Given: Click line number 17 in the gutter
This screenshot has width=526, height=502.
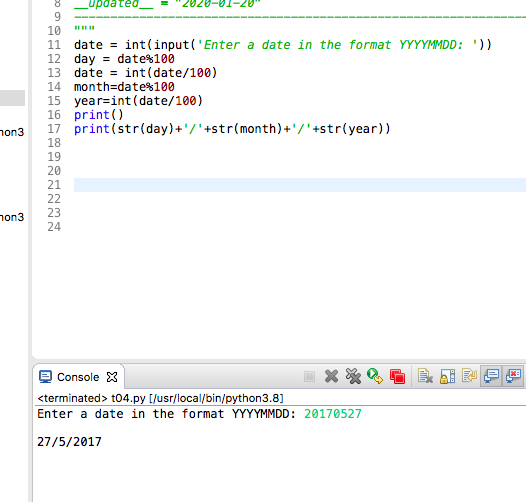Looking at the screenshot, I should [54, 129].
